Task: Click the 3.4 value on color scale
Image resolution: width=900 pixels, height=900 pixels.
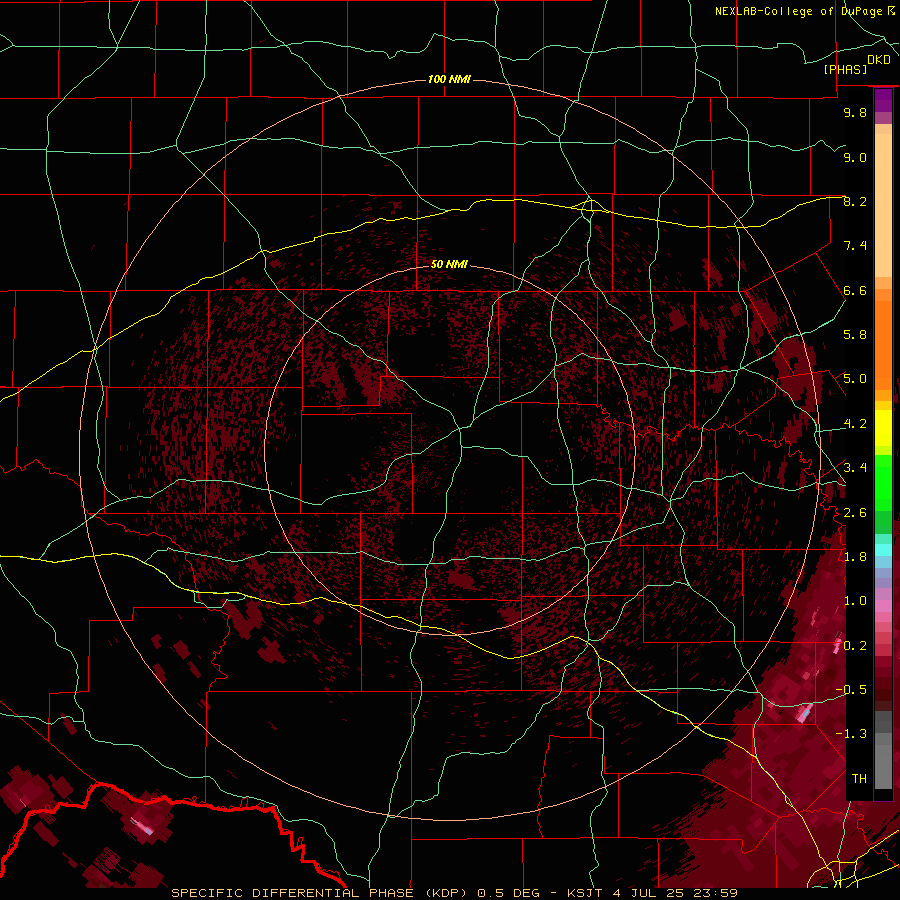Action: click(855, 468)
